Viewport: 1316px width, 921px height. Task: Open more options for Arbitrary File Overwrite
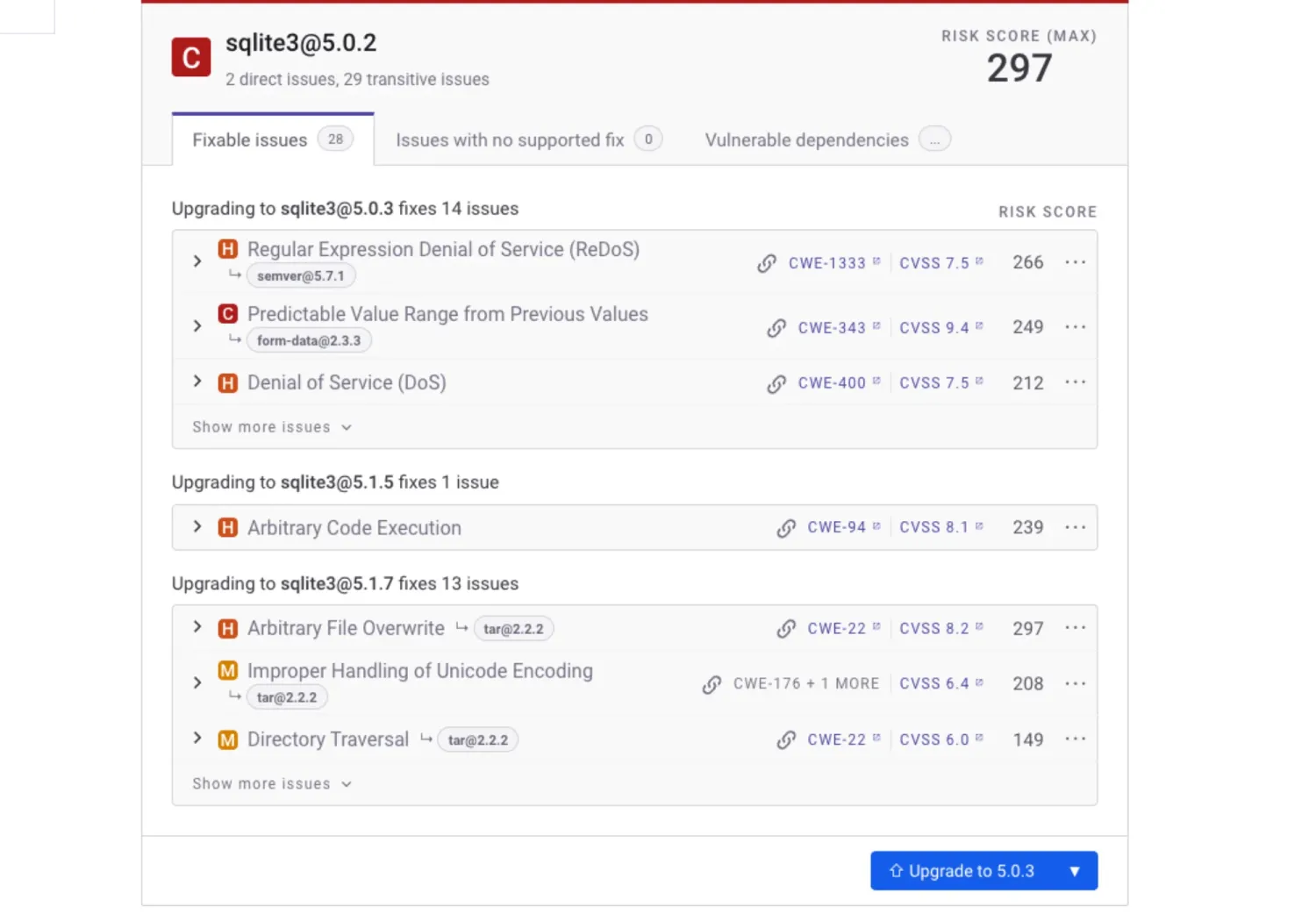click(x=1076, y=628)
